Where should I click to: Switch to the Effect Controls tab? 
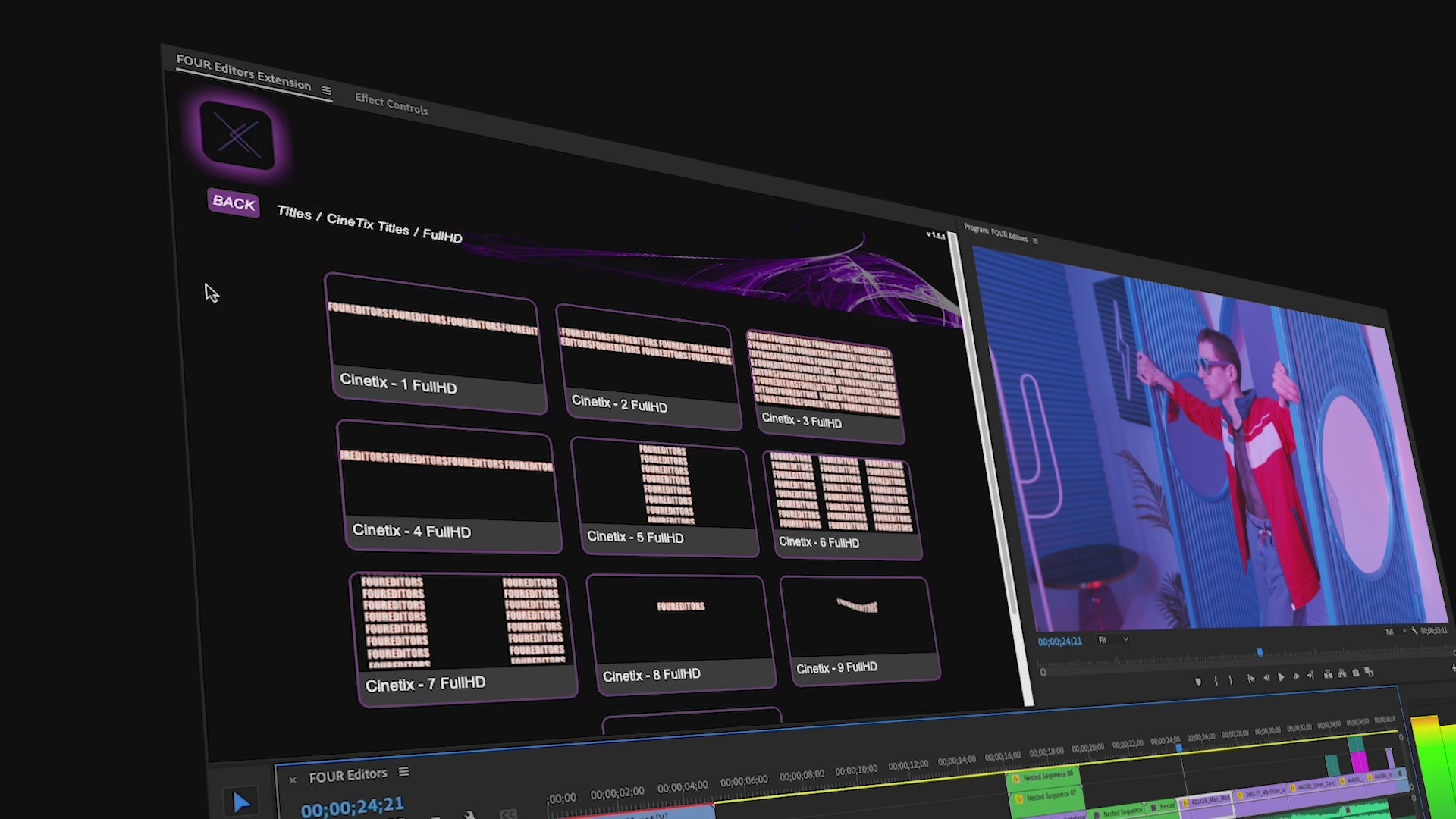[391, 104]
